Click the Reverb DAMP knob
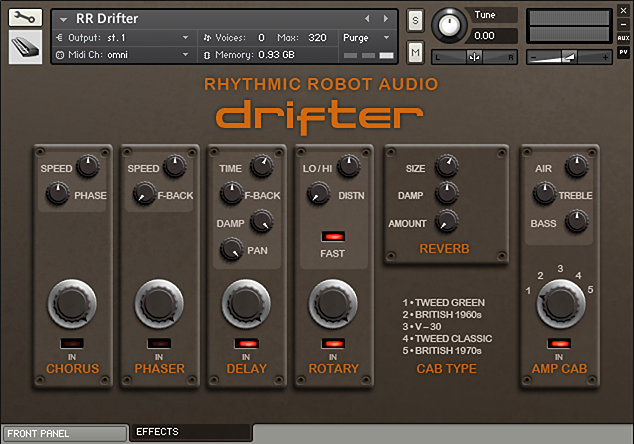This screenshot has width=634, height=444. click(x=446, y=193)
